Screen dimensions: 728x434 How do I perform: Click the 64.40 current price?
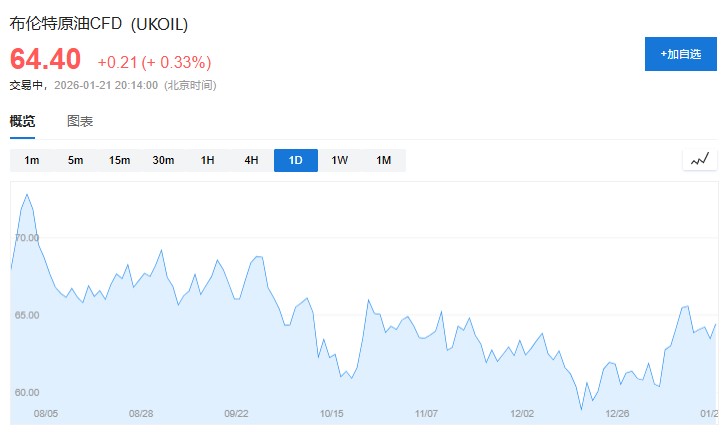point(45,59)
